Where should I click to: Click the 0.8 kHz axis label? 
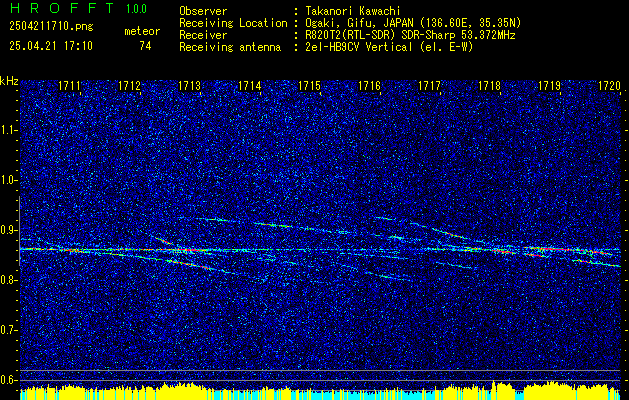point(8,280)
